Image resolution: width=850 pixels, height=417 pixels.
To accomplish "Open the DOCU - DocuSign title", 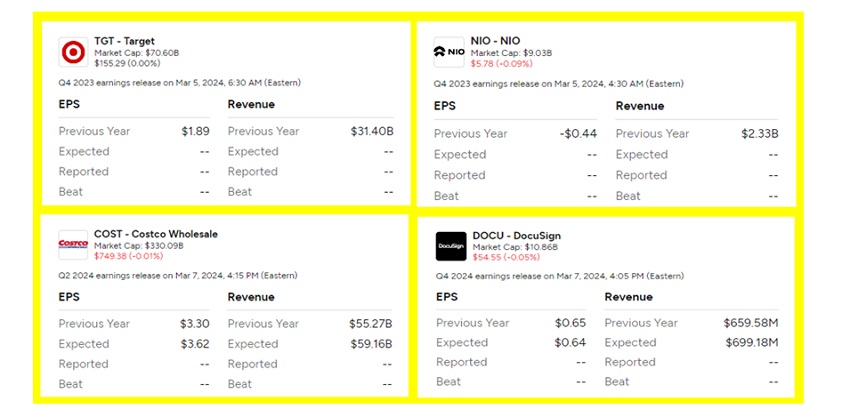I will point(517,236).
